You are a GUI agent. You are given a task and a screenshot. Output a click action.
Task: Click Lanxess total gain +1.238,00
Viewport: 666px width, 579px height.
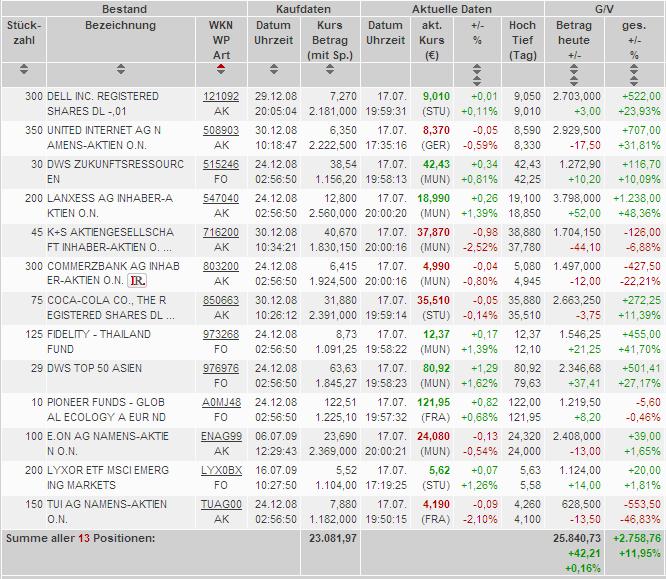(x=637, y=198)
